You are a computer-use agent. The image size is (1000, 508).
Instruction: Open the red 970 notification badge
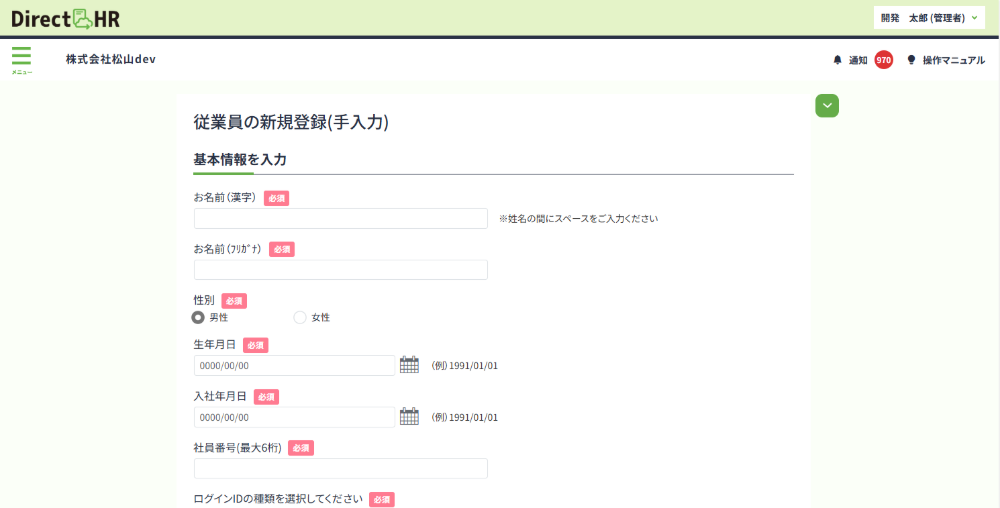pyautogui.click(x=883, y=60)
